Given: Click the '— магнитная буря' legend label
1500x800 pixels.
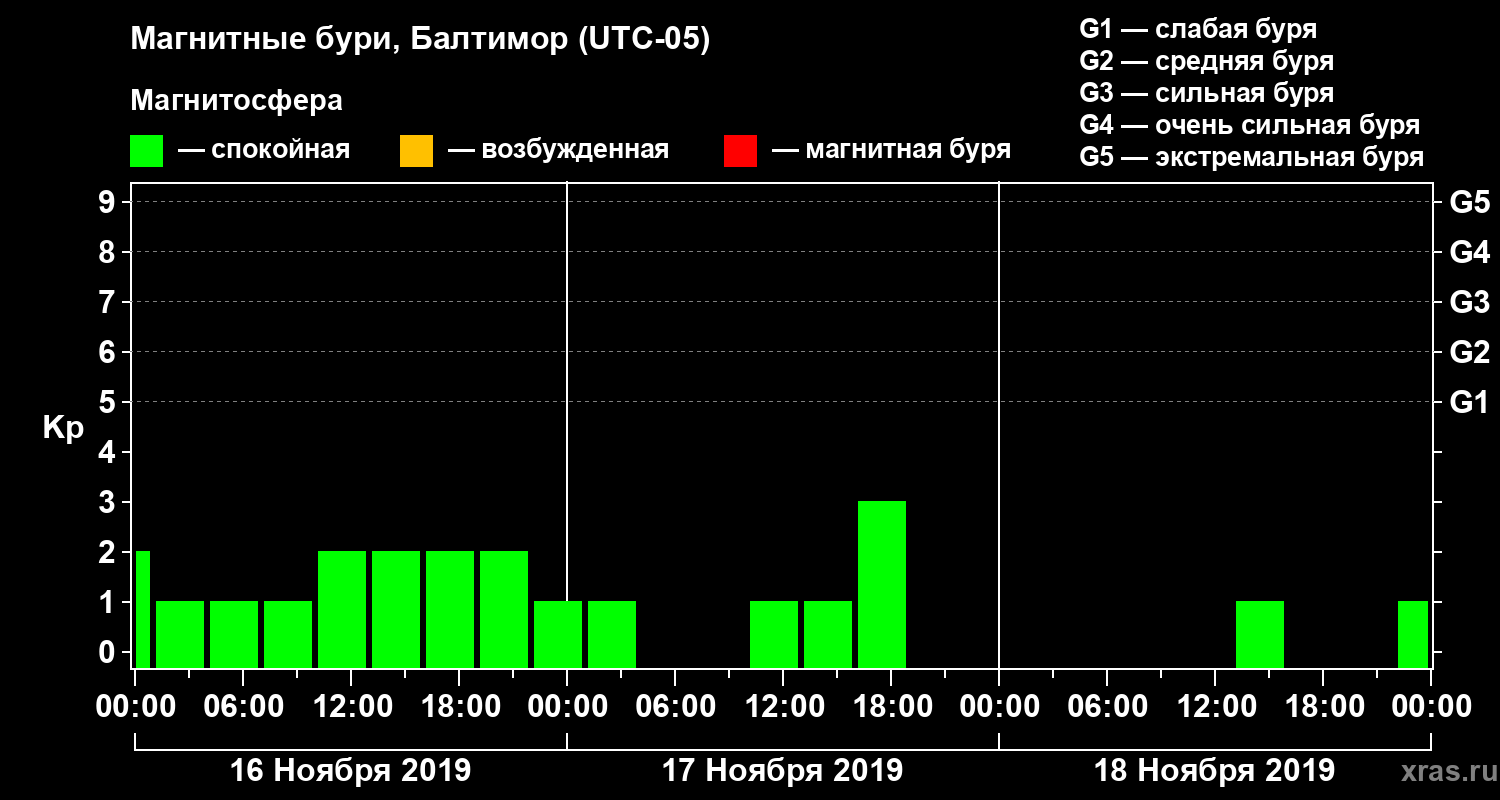Looking at the screenshot, I should coord(891,151).
